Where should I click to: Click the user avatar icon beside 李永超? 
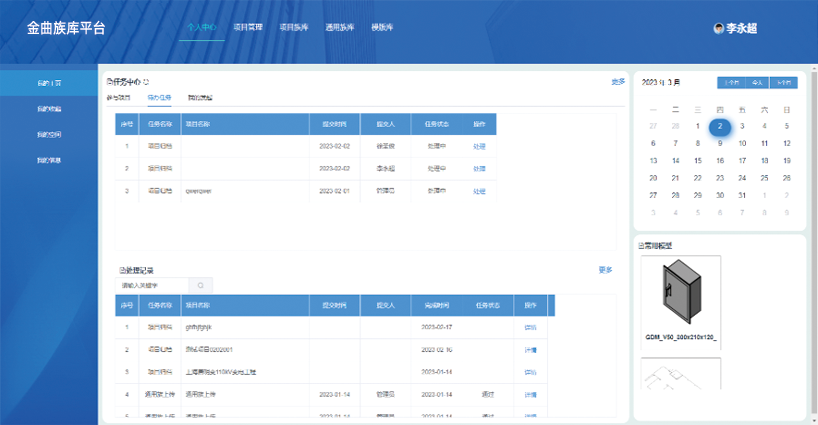point(718,29)
